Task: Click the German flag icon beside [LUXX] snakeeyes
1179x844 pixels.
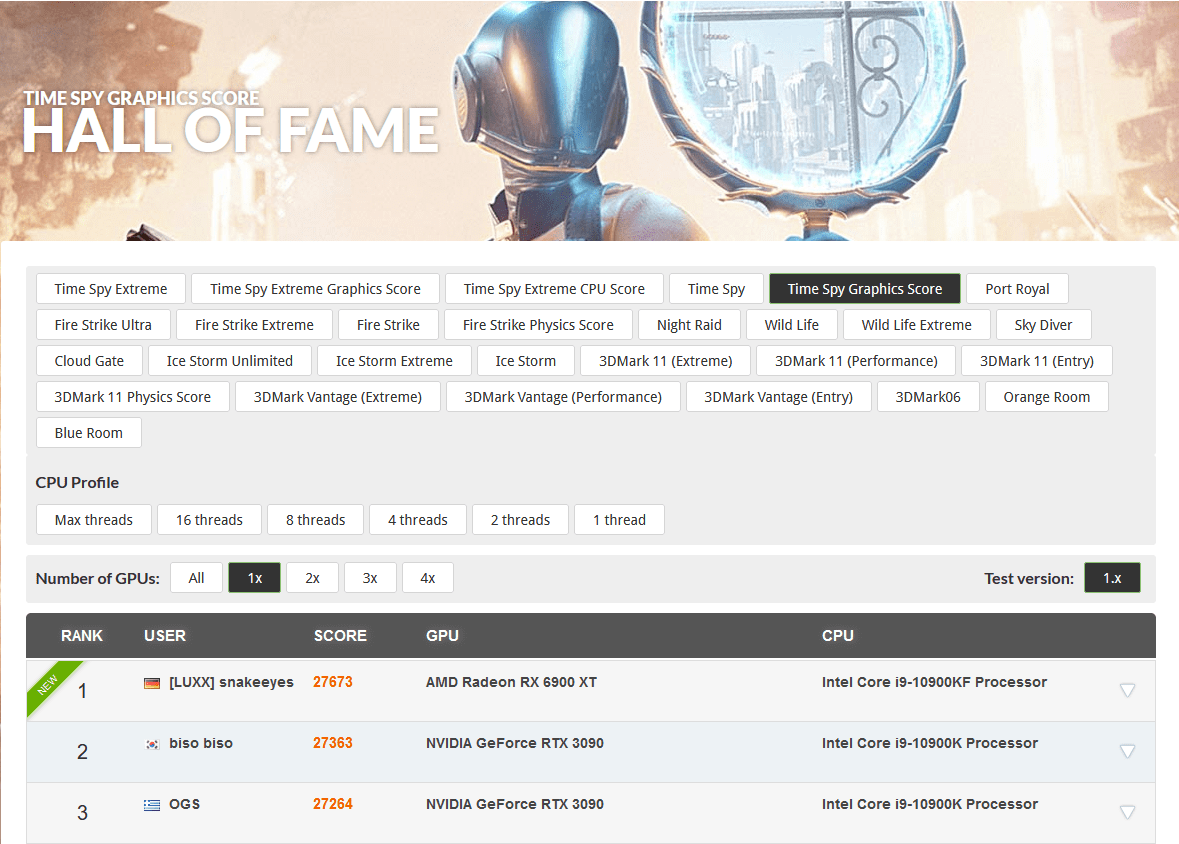Action: tap(152, 683)
